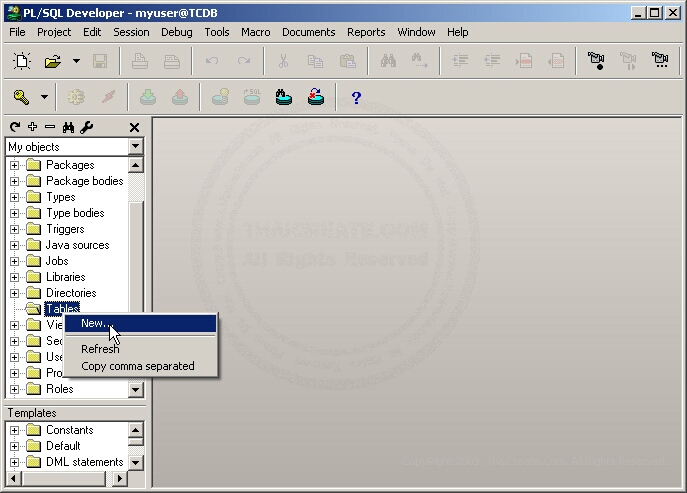Select Refresh in the context menu
The height and width of the screenshot is (493, 687).
tap(100, 349)
